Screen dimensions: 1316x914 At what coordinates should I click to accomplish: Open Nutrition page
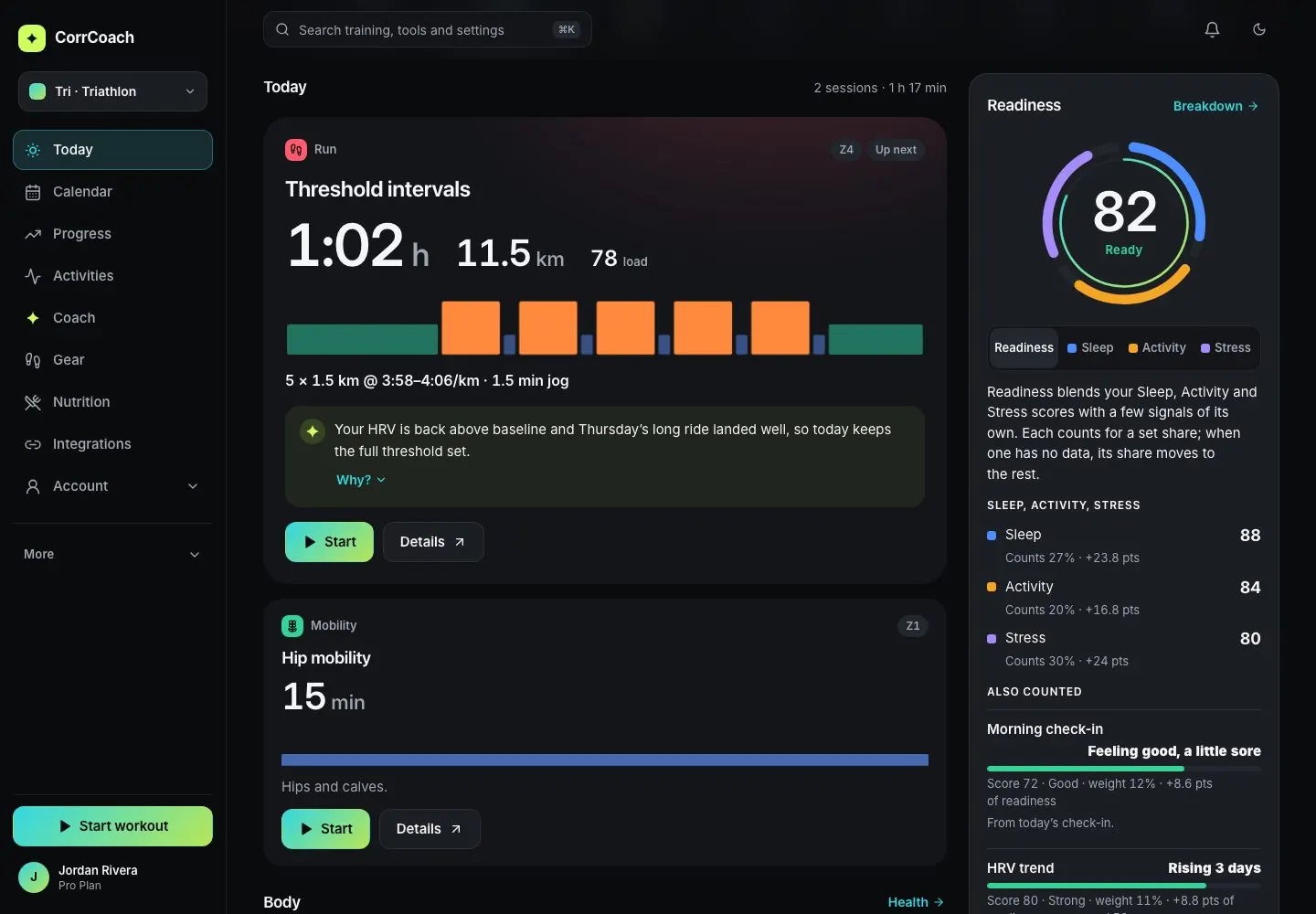point(112,402)
